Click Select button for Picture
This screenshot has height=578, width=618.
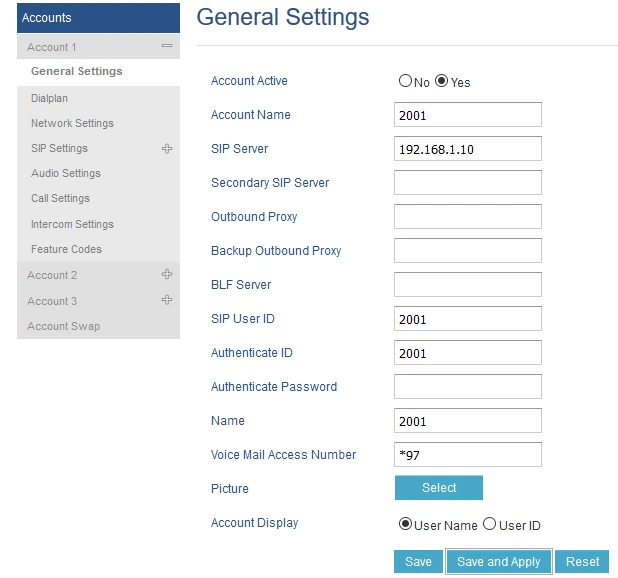pos(438,488)
